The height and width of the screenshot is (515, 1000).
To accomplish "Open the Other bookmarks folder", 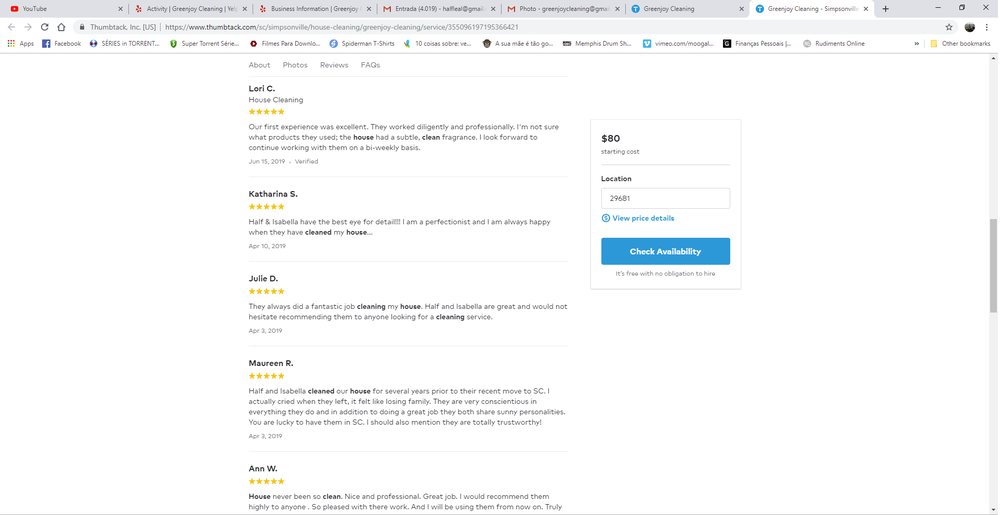I will click(x=960, y=44).
